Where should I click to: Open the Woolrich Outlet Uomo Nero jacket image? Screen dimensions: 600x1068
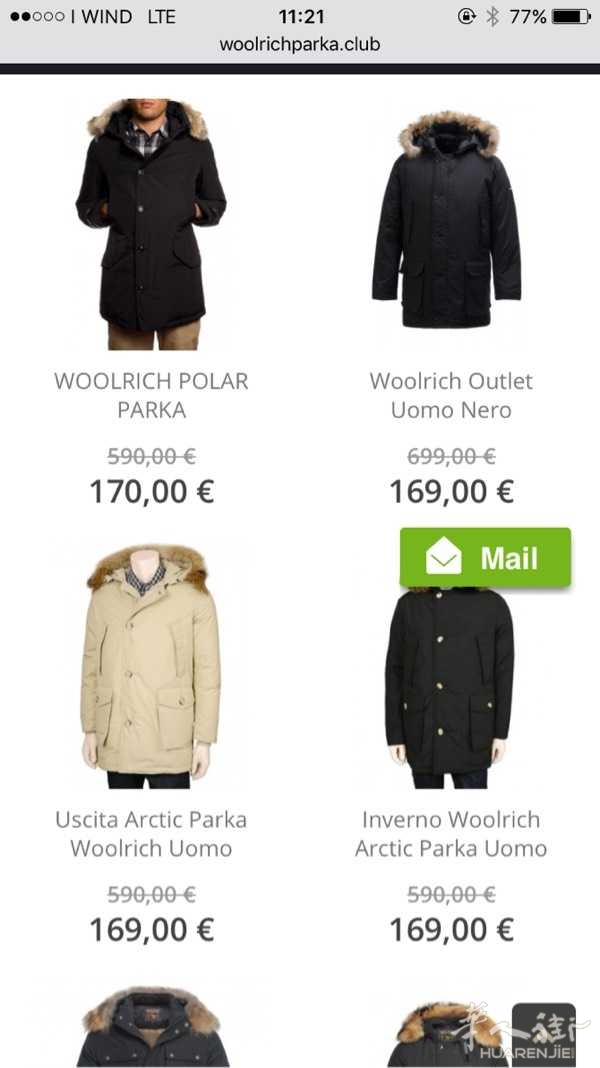point(447,219)
